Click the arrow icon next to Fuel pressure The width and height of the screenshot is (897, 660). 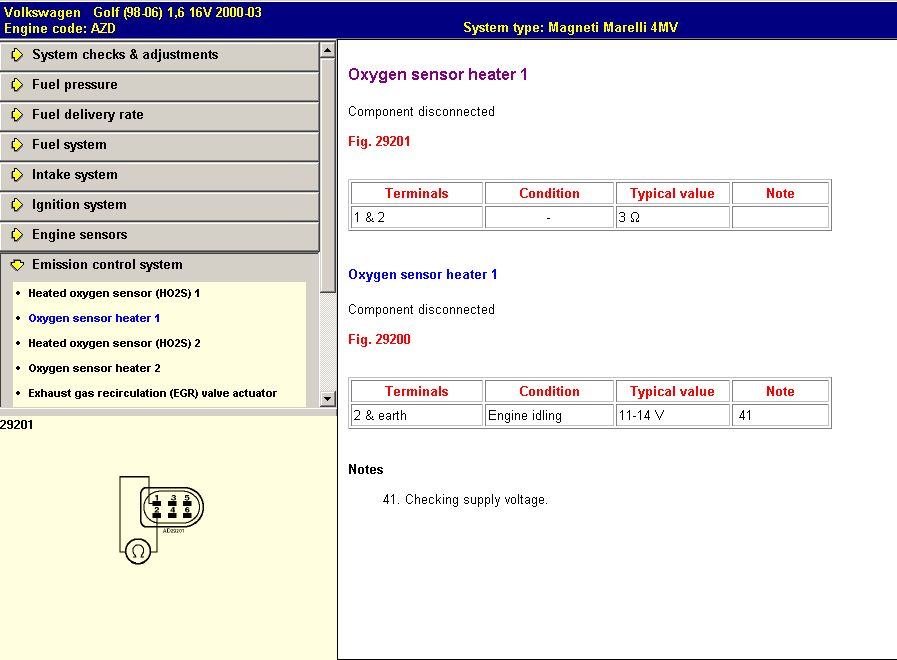(x=17, y=85)
